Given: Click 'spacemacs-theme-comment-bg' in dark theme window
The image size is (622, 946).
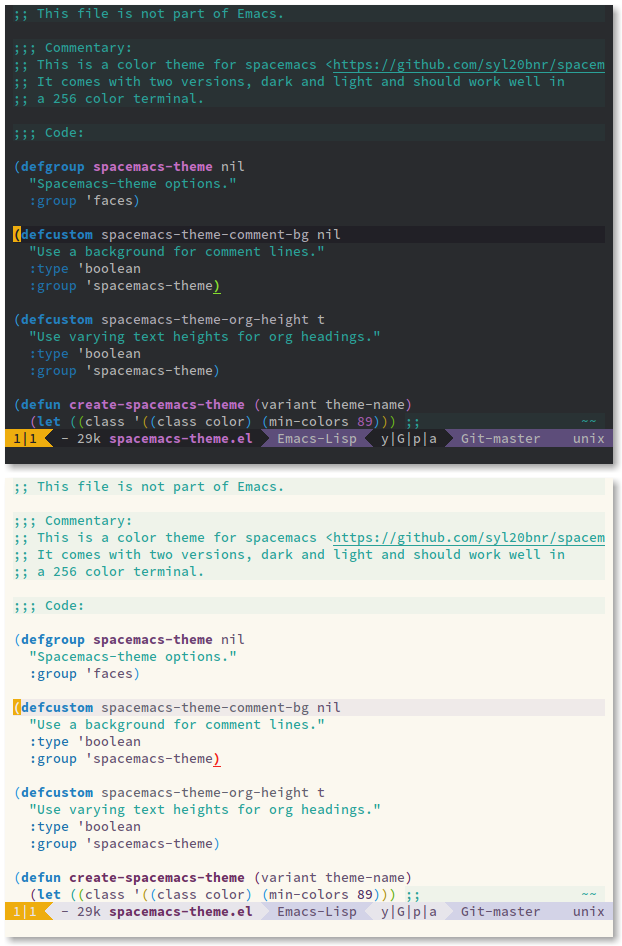Looking at the screenshot, I should (205, 235).
